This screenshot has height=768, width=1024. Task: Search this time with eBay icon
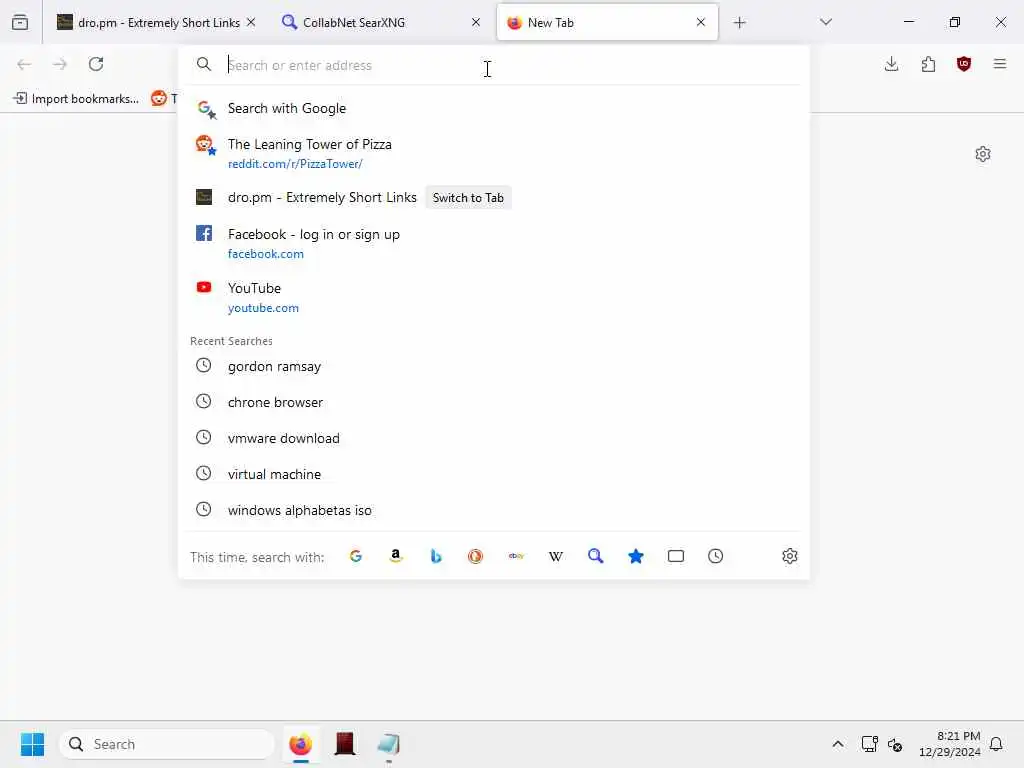coord(516,556)
